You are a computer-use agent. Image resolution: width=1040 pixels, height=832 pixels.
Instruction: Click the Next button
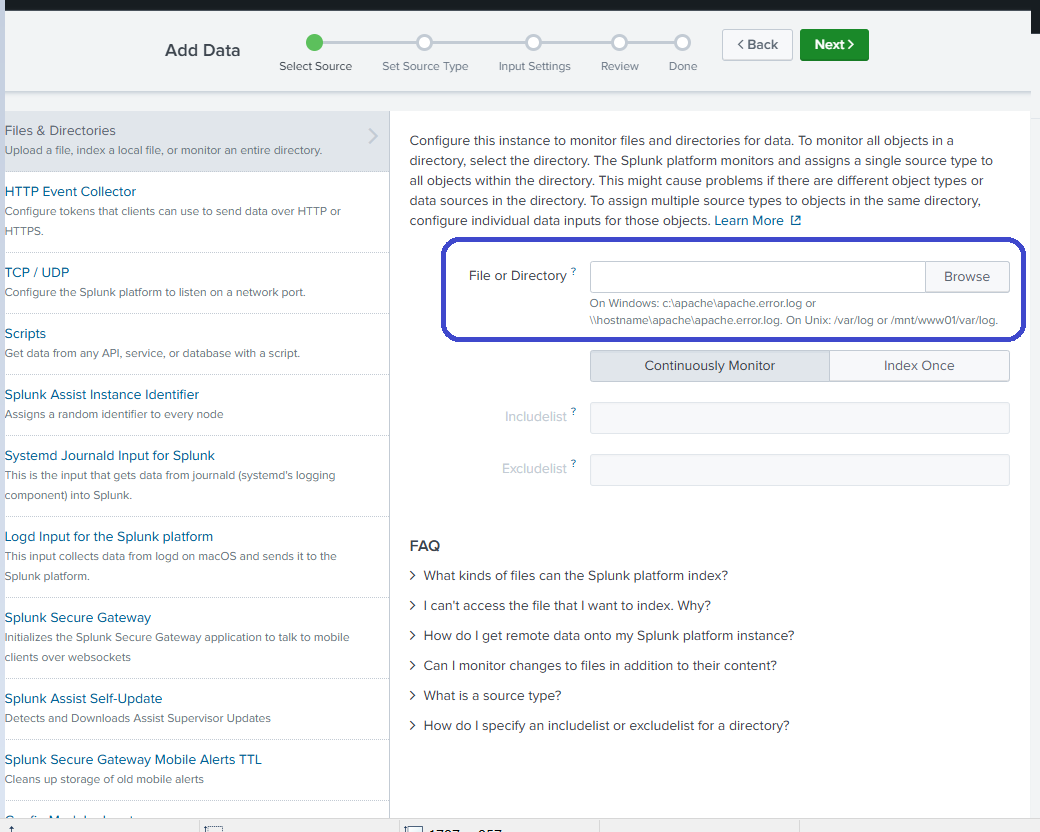834,45
